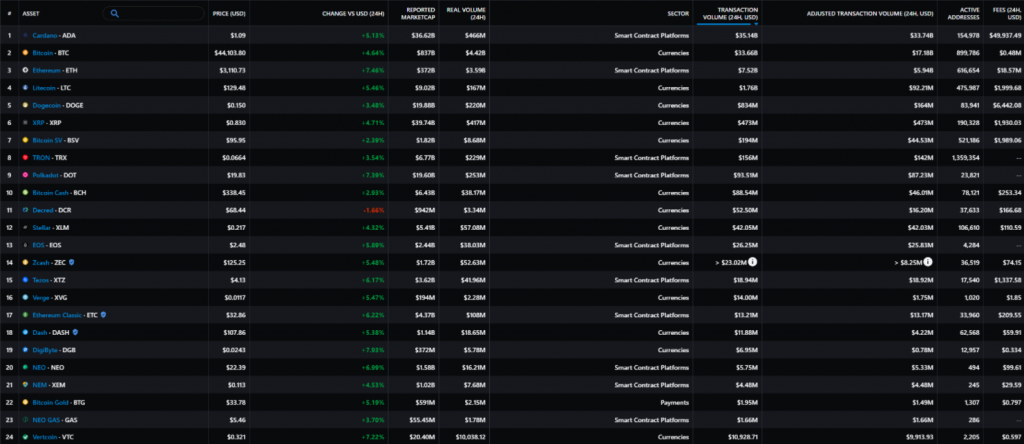Open the Ethereum Classic asset link

(x=57, y=315)
